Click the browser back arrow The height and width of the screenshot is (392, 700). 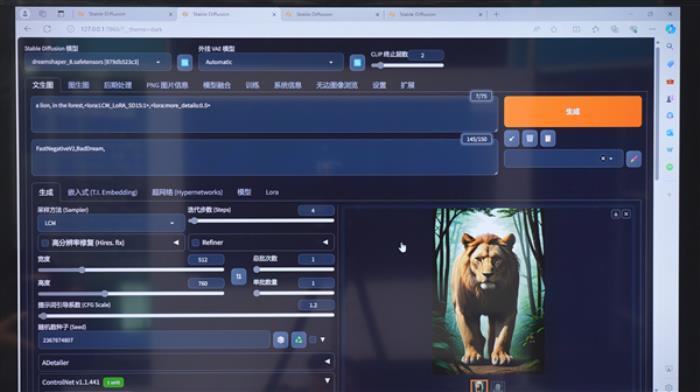[x=28, y=29]
